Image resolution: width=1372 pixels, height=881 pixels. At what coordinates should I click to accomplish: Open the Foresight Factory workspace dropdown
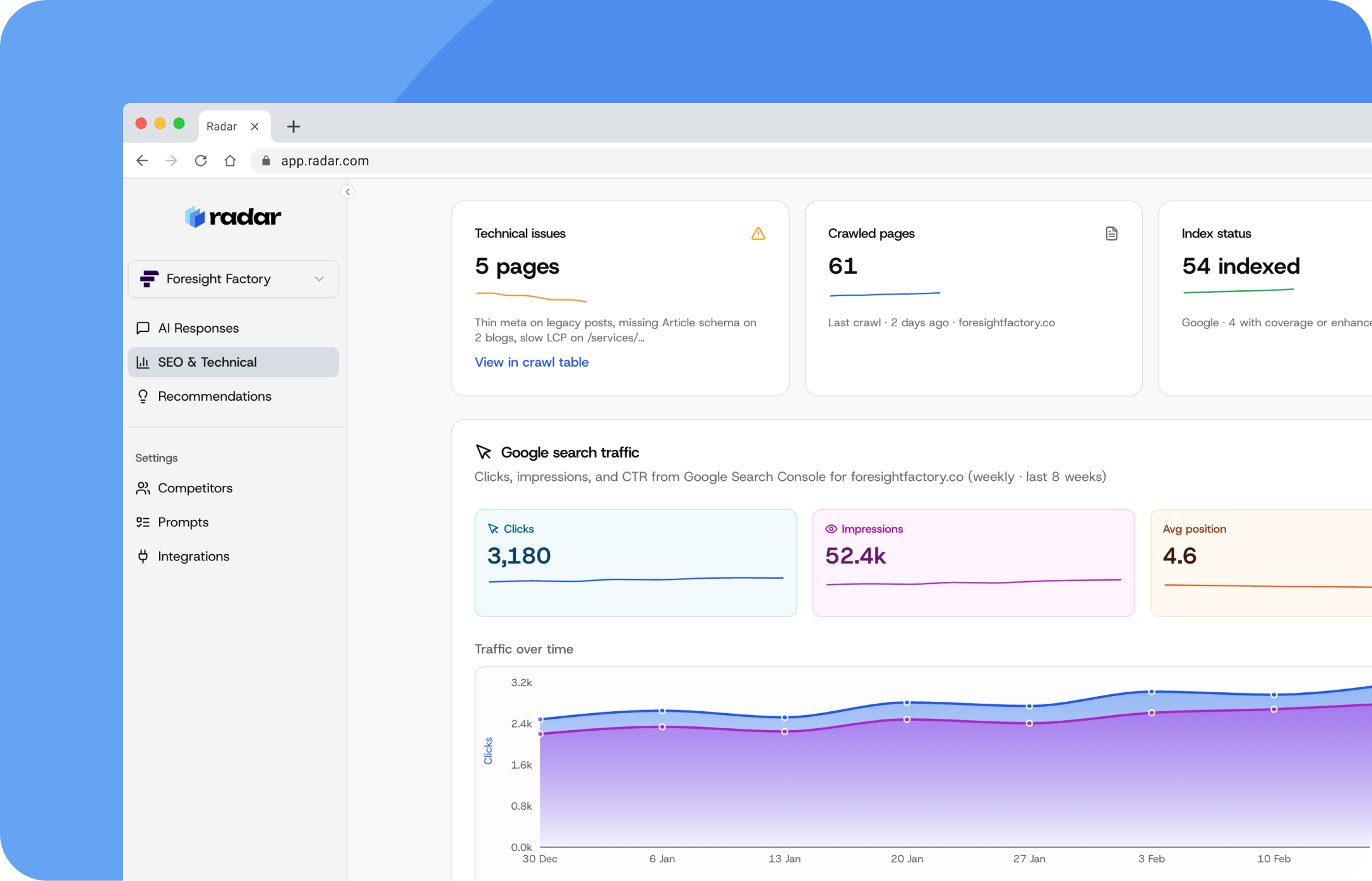(x=233, y=279)
